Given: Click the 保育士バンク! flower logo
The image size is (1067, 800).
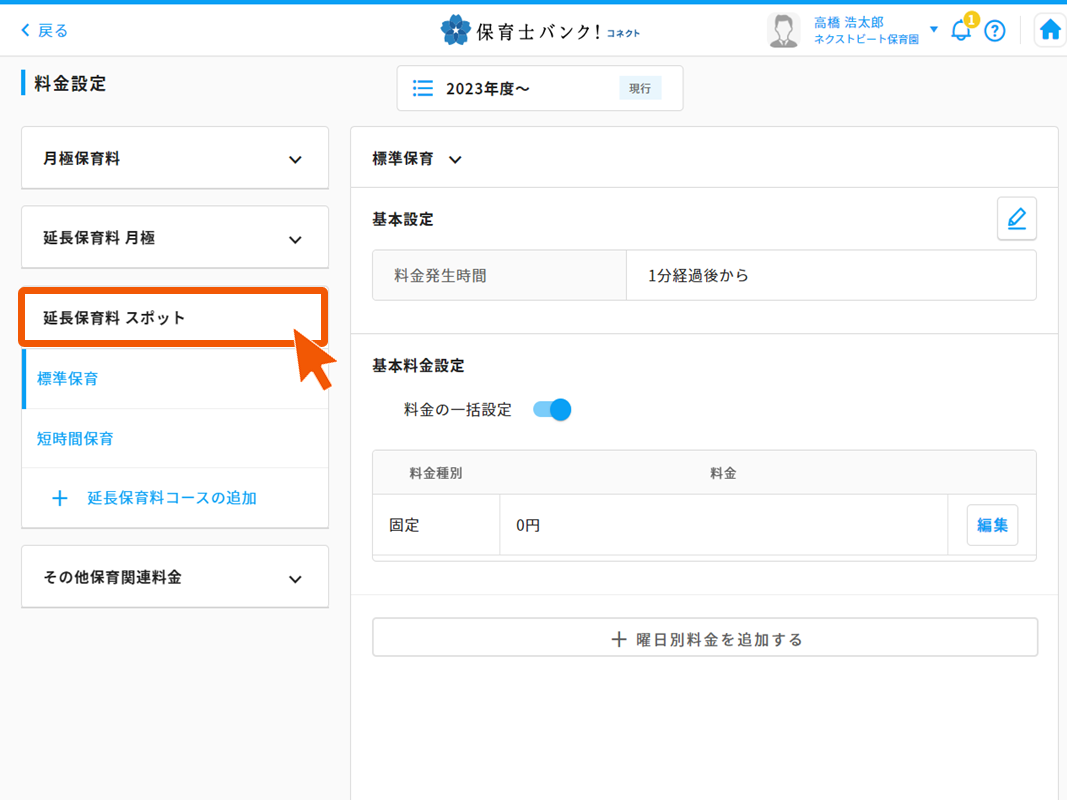Looking at the screenshot, I should click(455, 31).
